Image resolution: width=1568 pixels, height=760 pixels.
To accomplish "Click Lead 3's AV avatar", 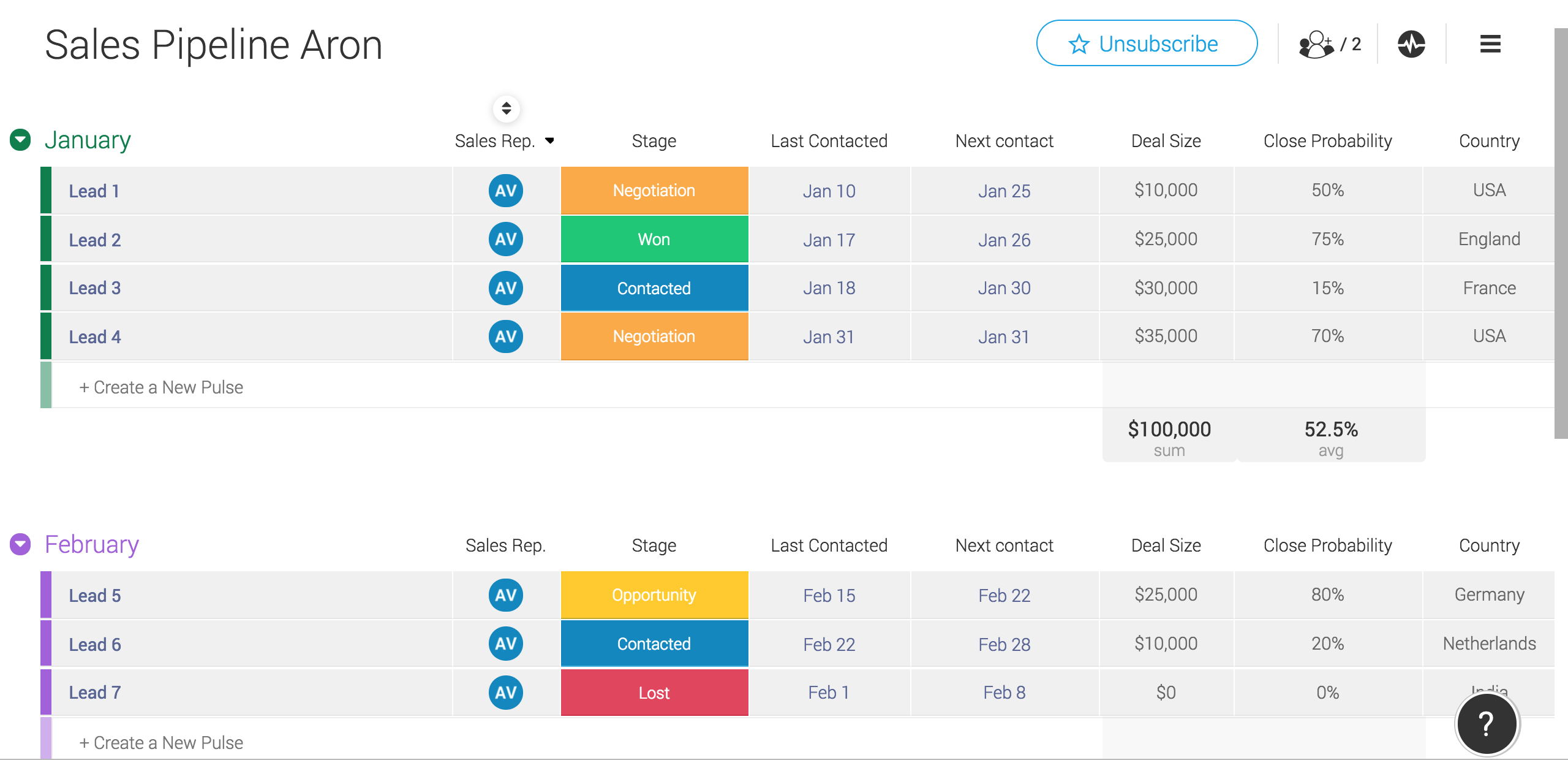I will (x=505, y=288).
